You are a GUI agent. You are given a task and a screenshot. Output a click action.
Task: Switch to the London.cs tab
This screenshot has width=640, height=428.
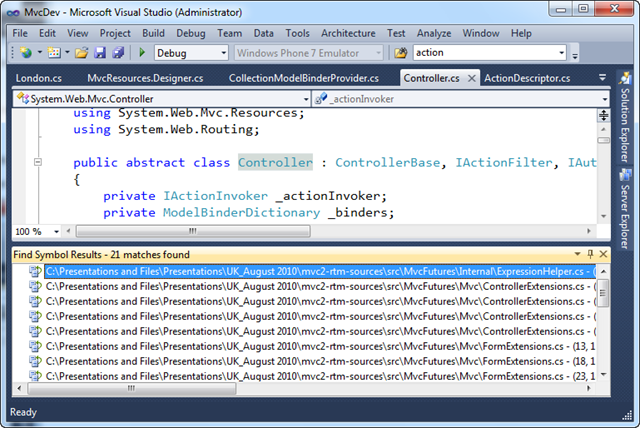pos(39,78)
